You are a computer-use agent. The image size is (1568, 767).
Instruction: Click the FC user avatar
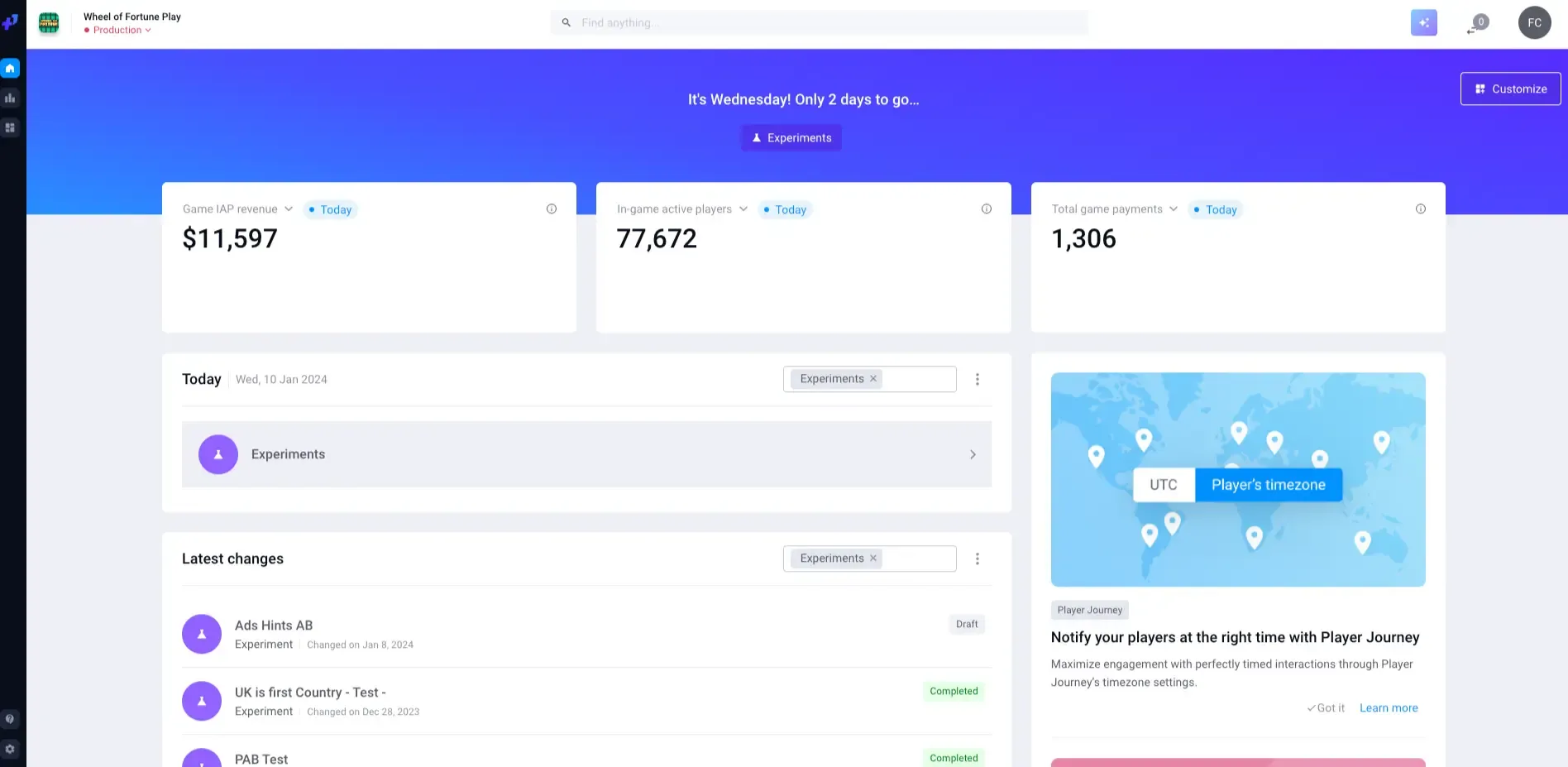click(1534, 23)
